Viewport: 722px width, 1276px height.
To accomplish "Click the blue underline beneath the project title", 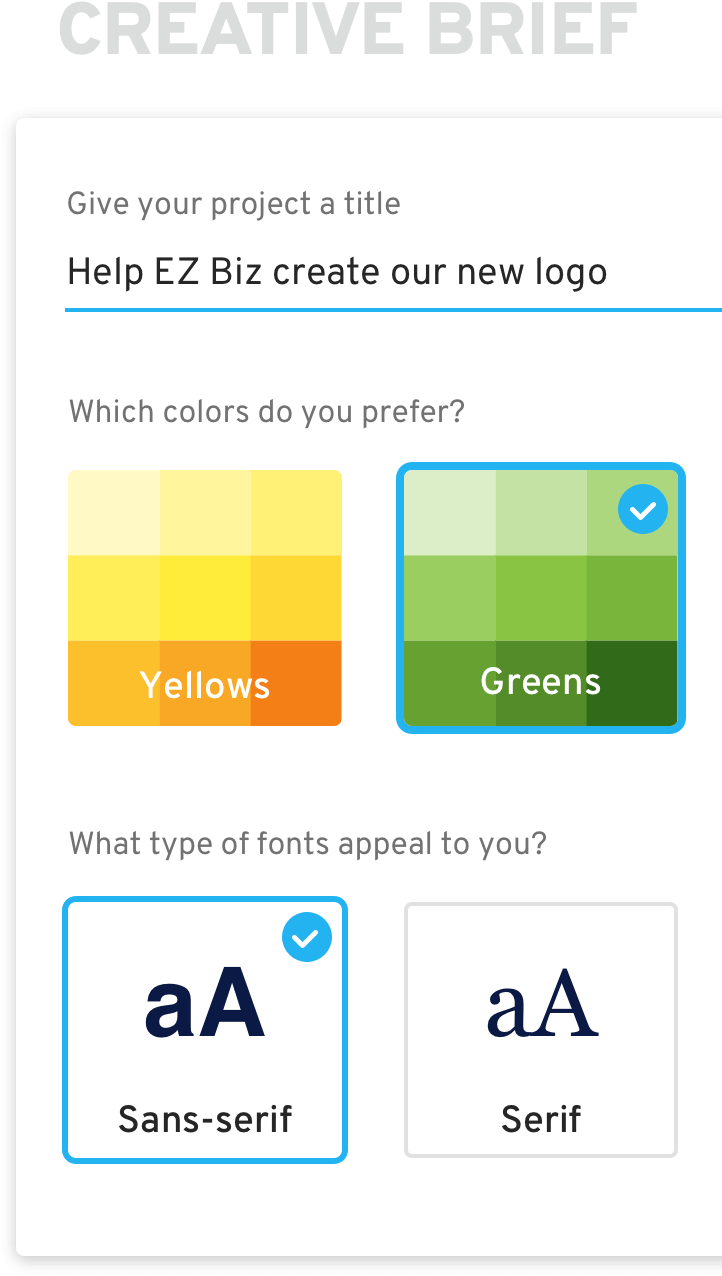I will (394, 311).
